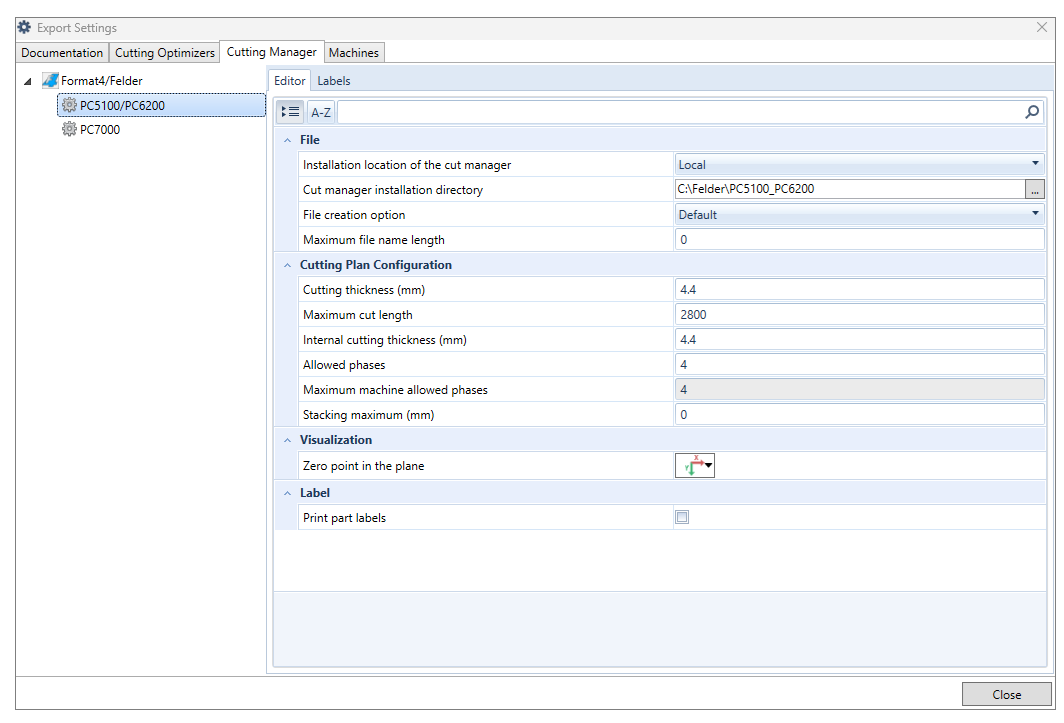Select PC7000 in the tree
The image size is (1064, 723).
[100, 129]
